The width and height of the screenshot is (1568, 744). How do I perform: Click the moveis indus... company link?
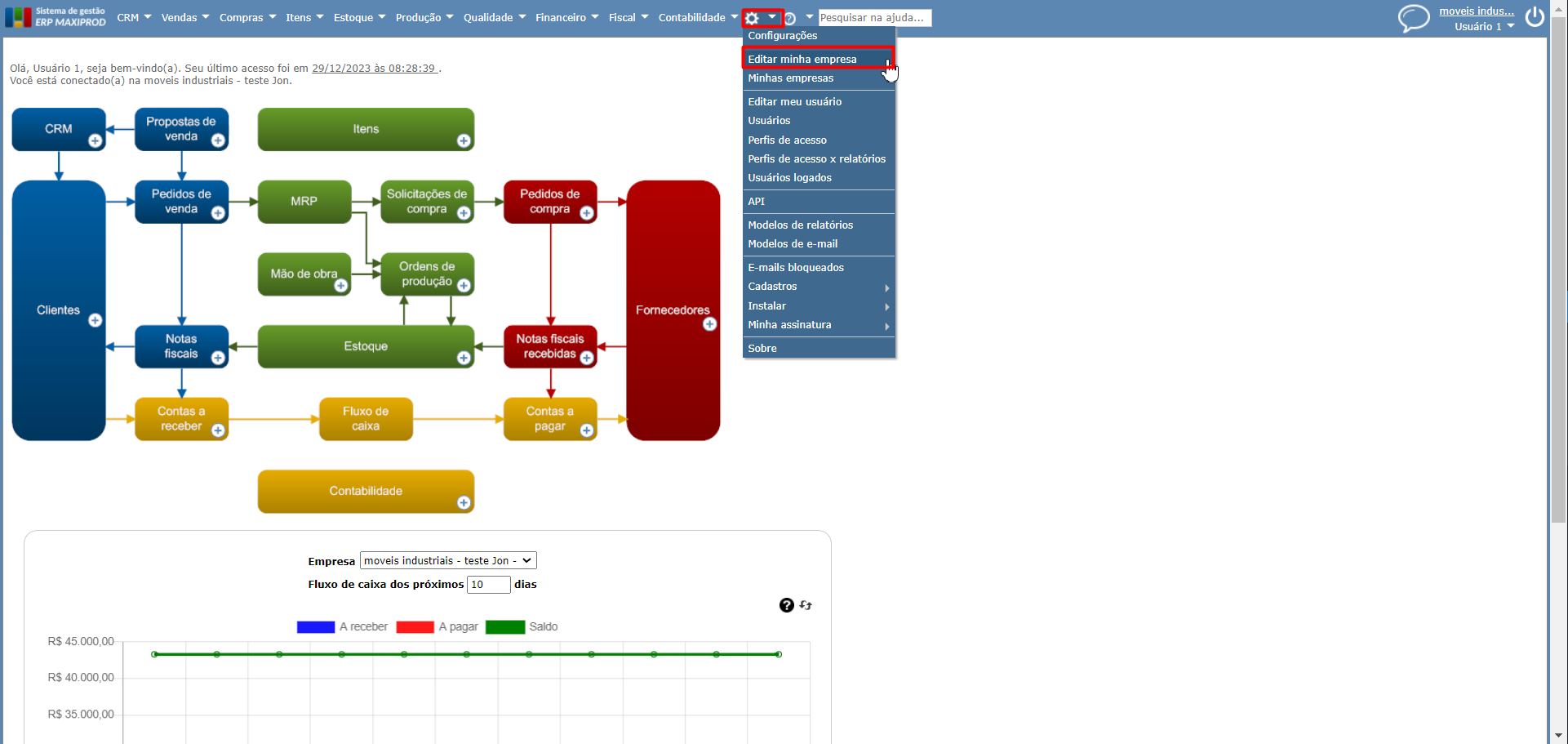1477,11
